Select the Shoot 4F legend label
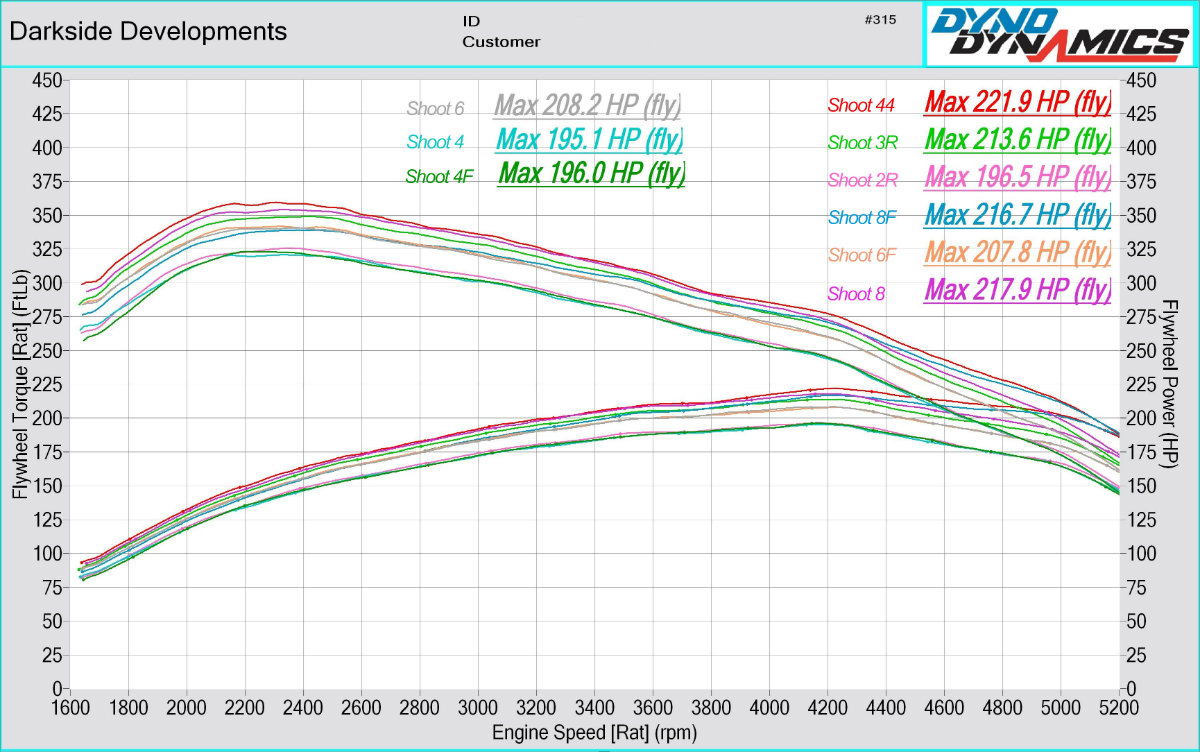Image resolution: width=1200 pixels, height=752 pixels. pyautogui.click(x=438, y=177)
